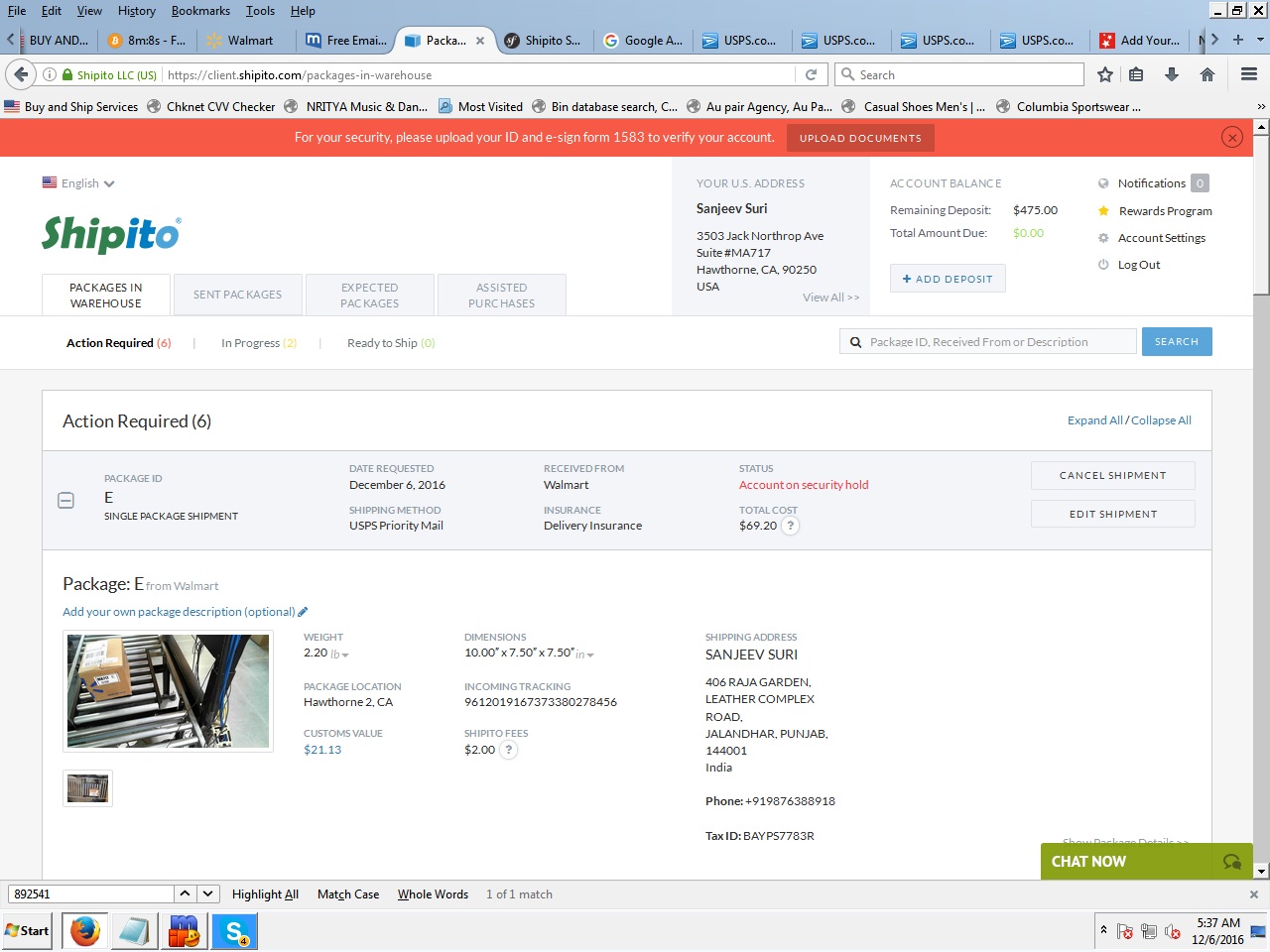The height and width of the screenshot is (952, 1270).
Task: Dismiss the red security banner
Action: click(1231, 138)
